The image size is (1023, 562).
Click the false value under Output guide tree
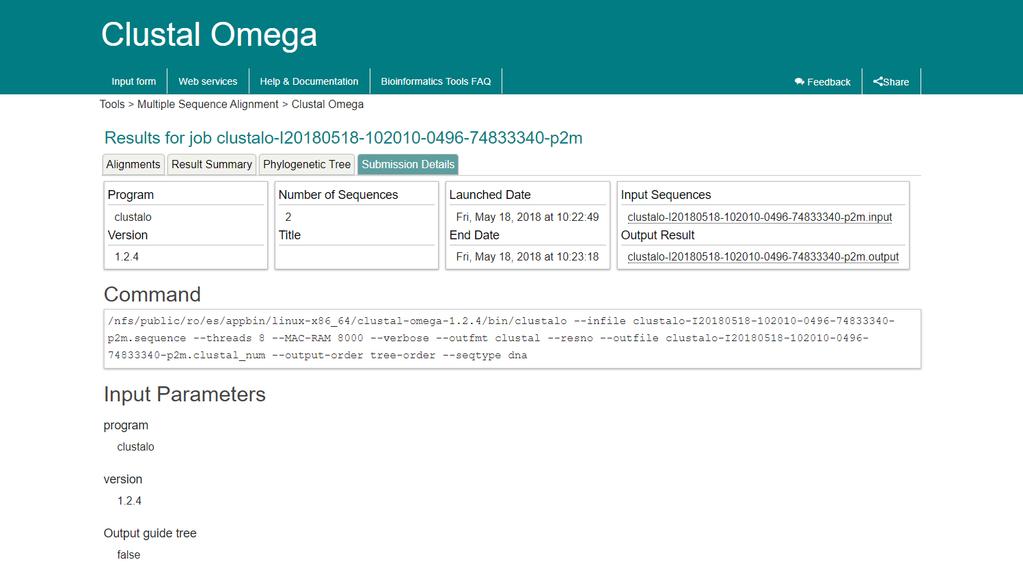[x=129, y=555]
